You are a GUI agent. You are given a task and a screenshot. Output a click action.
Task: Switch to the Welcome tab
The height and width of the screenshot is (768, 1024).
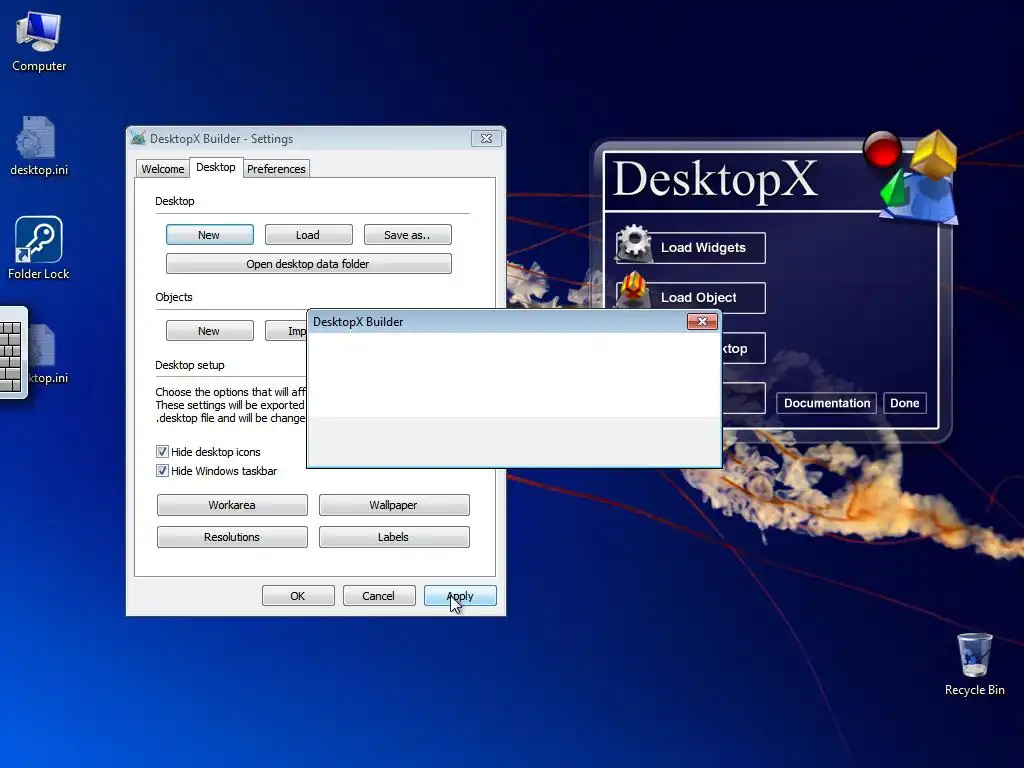point(163,168)
